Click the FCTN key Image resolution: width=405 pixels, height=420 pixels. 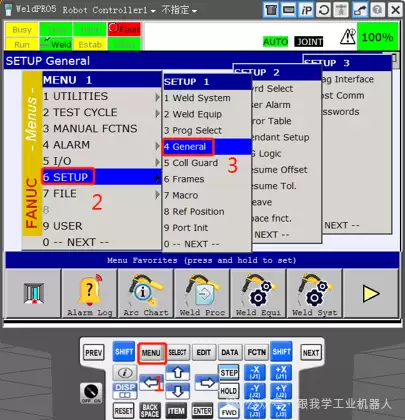coord(256,353)
